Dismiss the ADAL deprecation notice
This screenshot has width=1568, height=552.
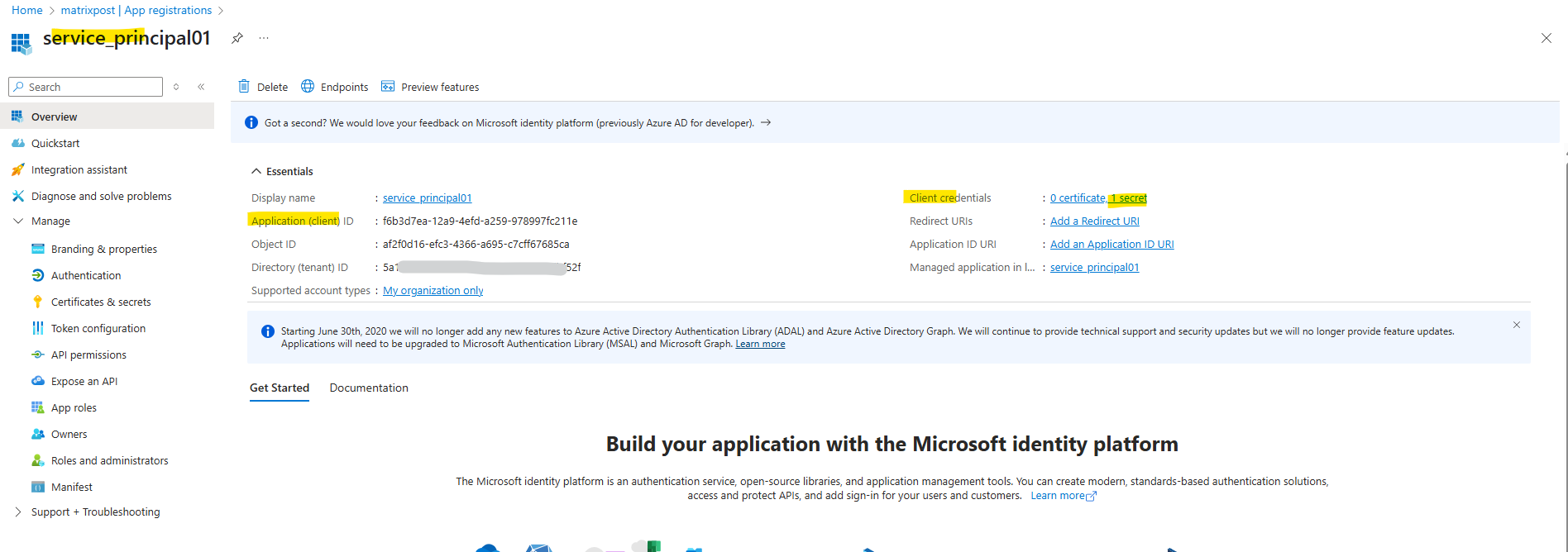pos(1517,325)
